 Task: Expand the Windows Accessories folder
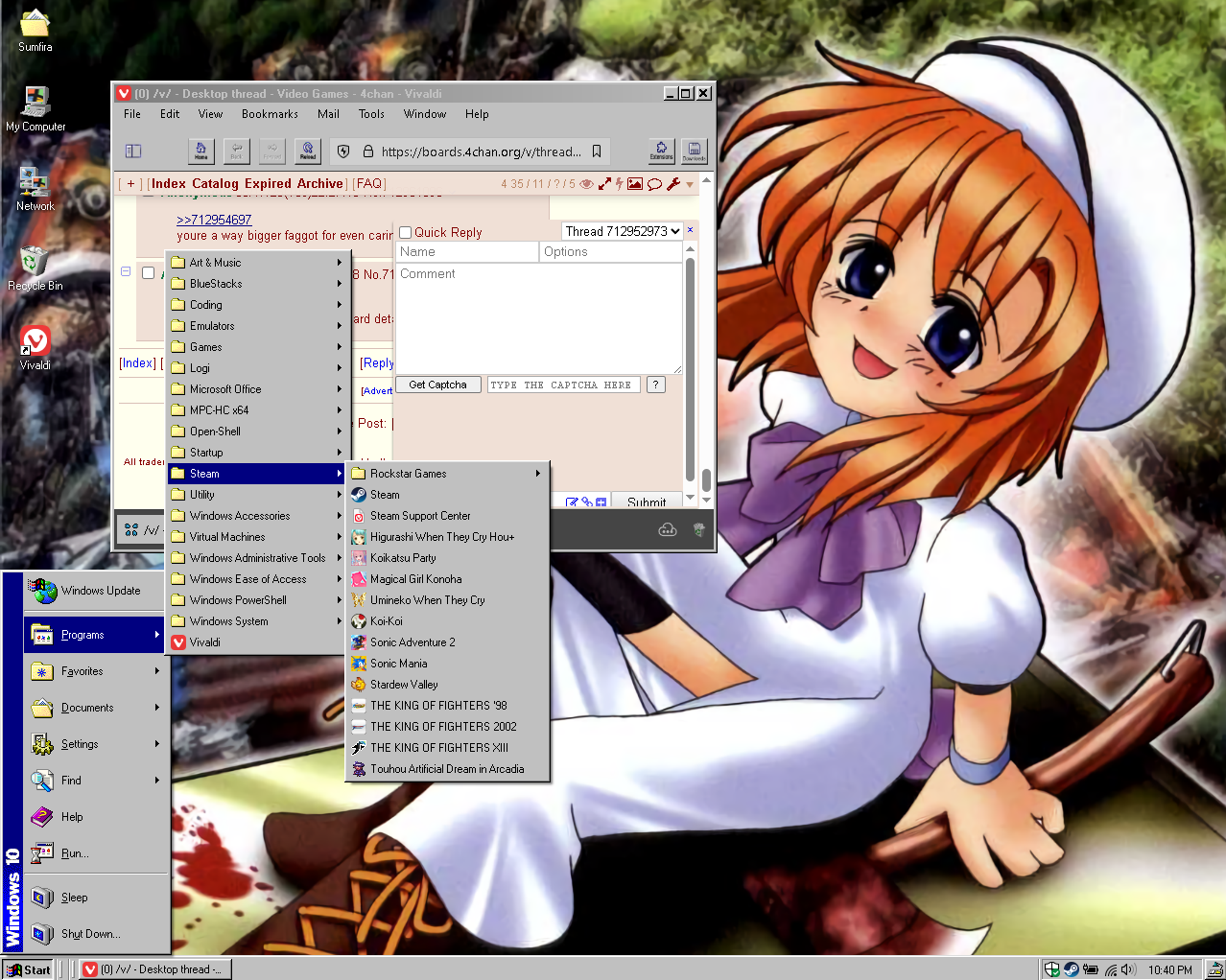pyautogui.click(x=257, y=516)
